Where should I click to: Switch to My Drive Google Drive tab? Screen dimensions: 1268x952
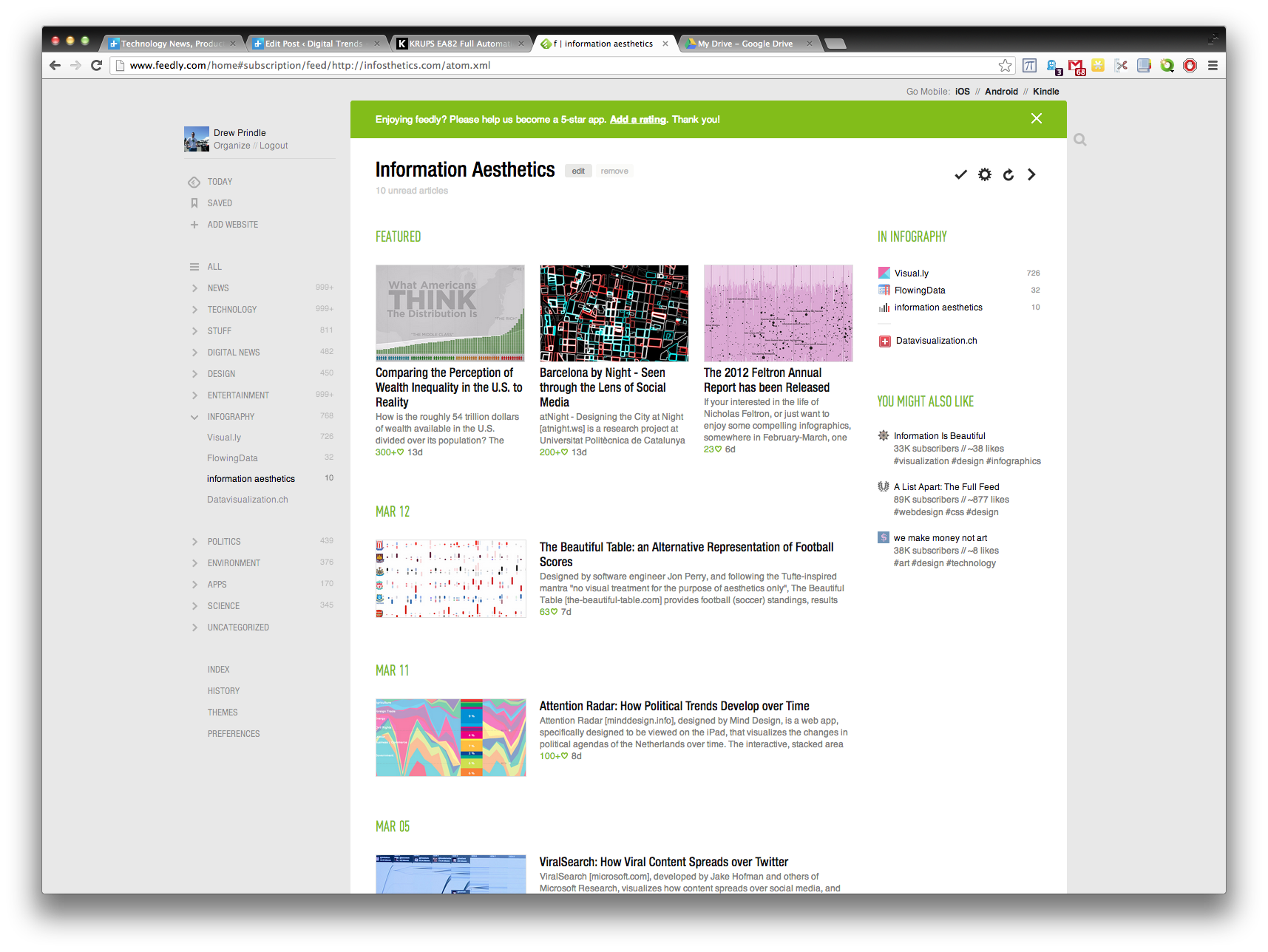[x=748, y=44]
